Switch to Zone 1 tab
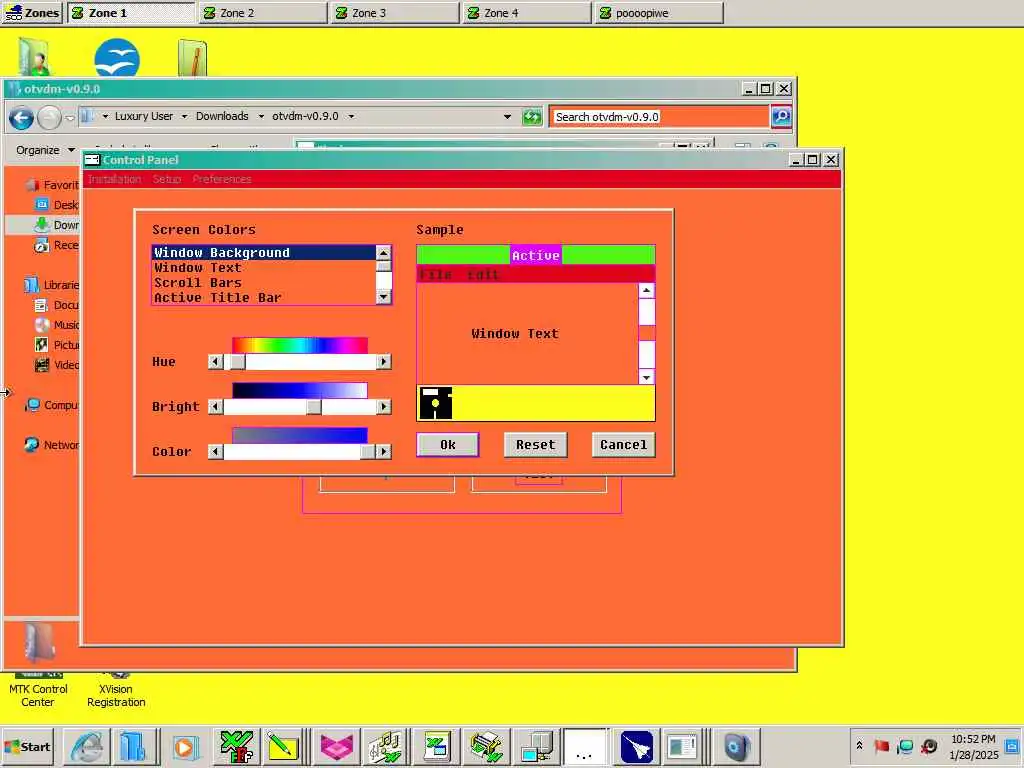 tap(131, 12)
